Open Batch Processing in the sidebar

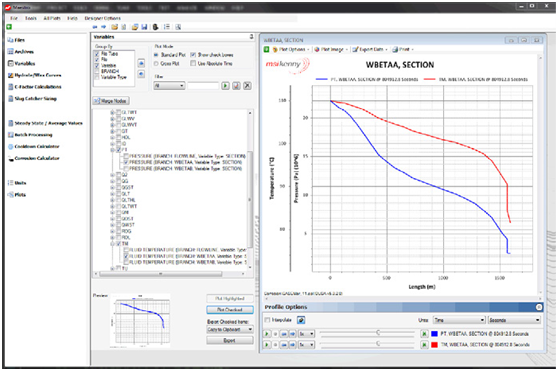(x=30, y=135)
